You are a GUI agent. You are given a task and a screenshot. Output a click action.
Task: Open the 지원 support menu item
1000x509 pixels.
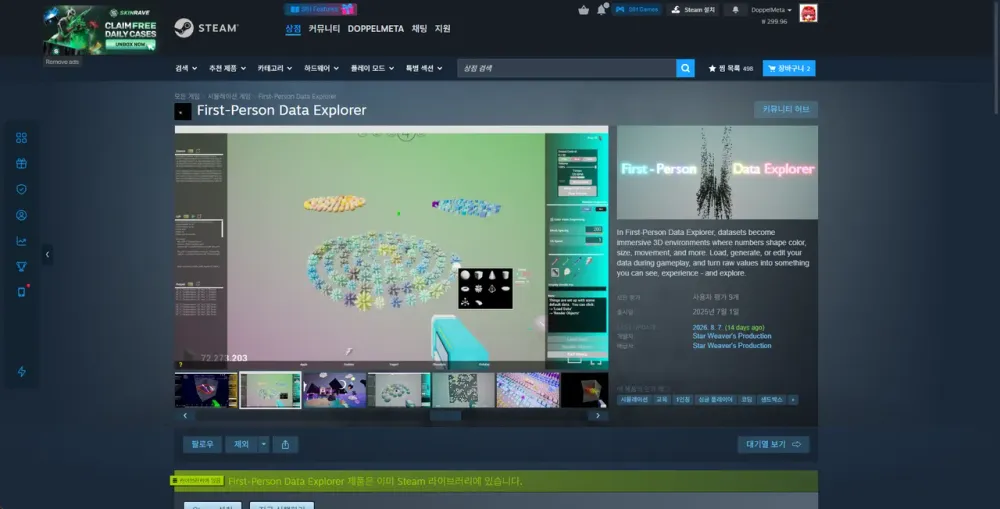click(x=443, y=29)
